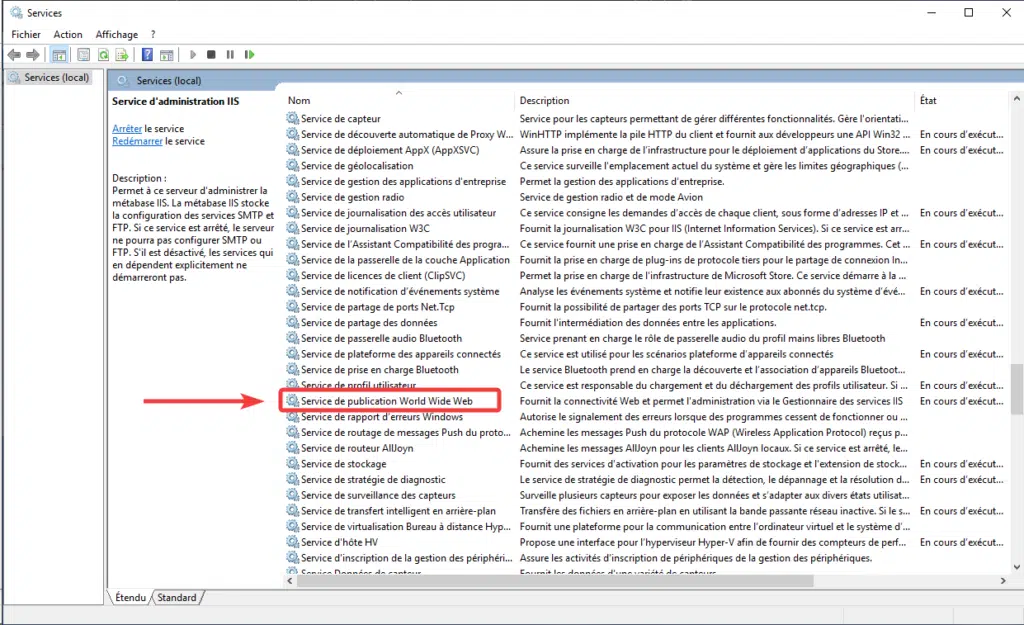Select Service de plateforme des appareils connectés
The width and height of the screenshot is (1024, 625).
[400, 353]
